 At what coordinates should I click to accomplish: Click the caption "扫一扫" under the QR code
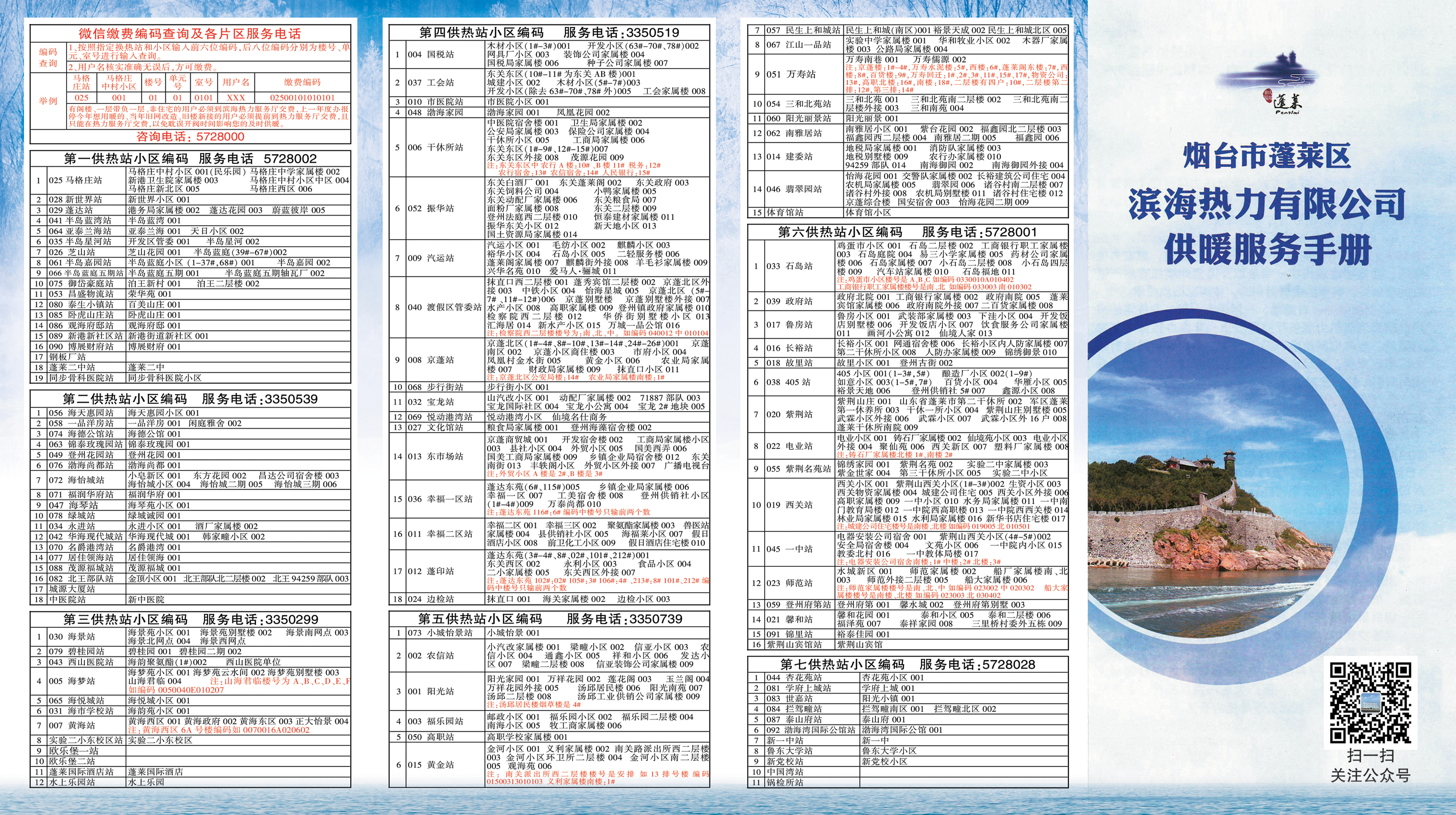click(x=1370, y=756)
